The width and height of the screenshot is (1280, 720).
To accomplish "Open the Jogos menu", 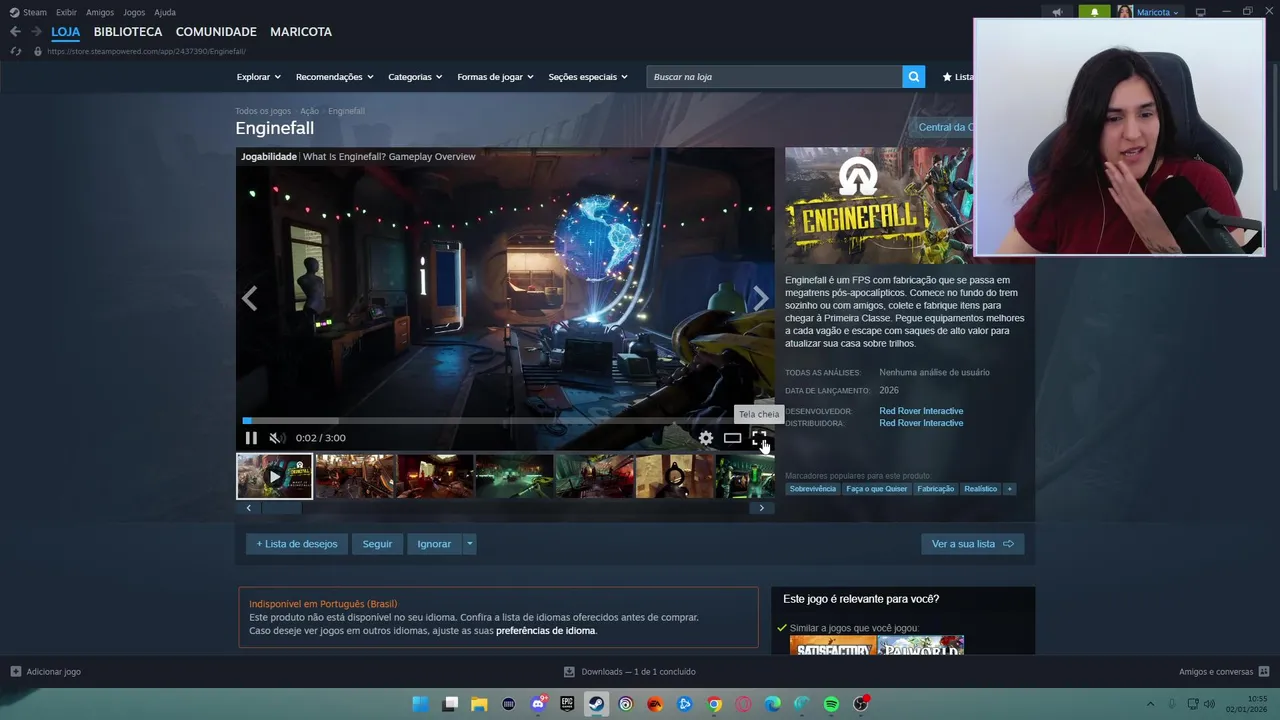I will (x=134, y=12).
